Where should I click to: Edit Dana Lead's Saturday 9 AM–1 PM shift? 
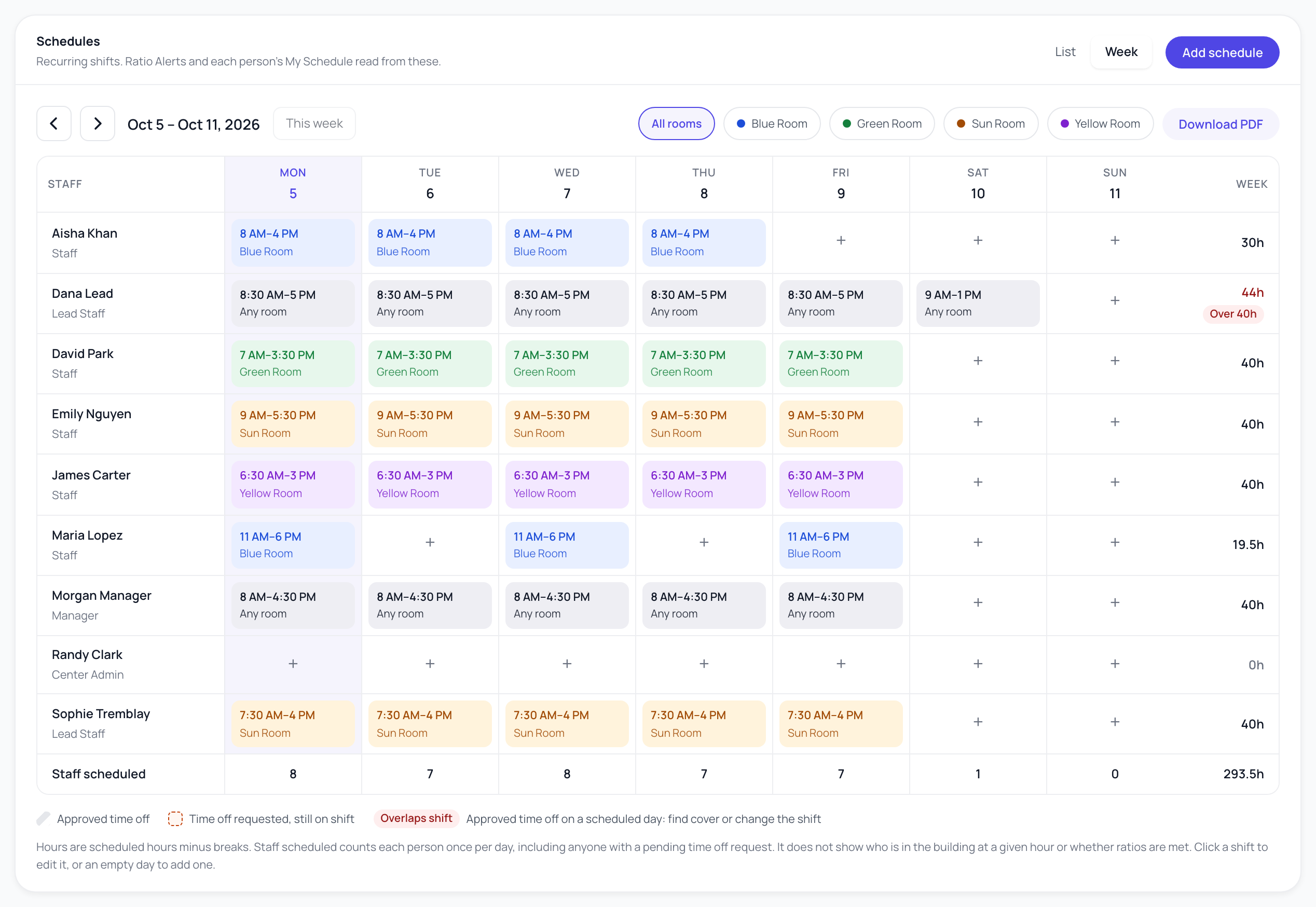[978, 304]
